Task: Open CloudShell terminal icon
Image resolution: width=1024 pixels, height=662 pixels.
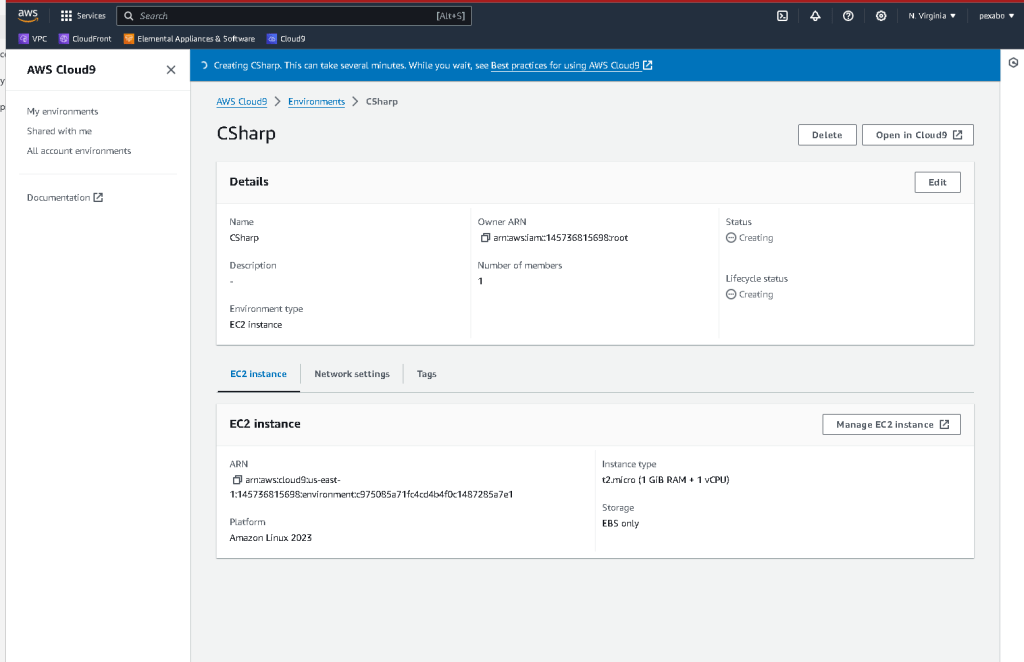Action: pyautogui.click(x=782, y=16)
